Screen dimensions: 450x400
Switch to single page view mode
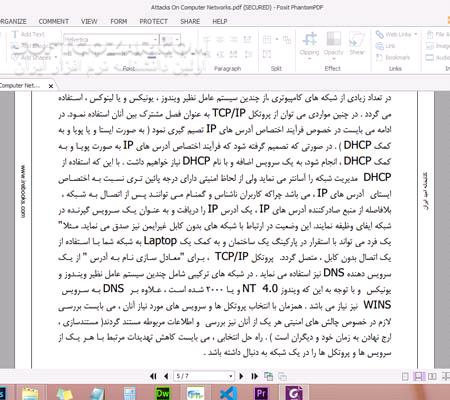click(x=405, y=377)
